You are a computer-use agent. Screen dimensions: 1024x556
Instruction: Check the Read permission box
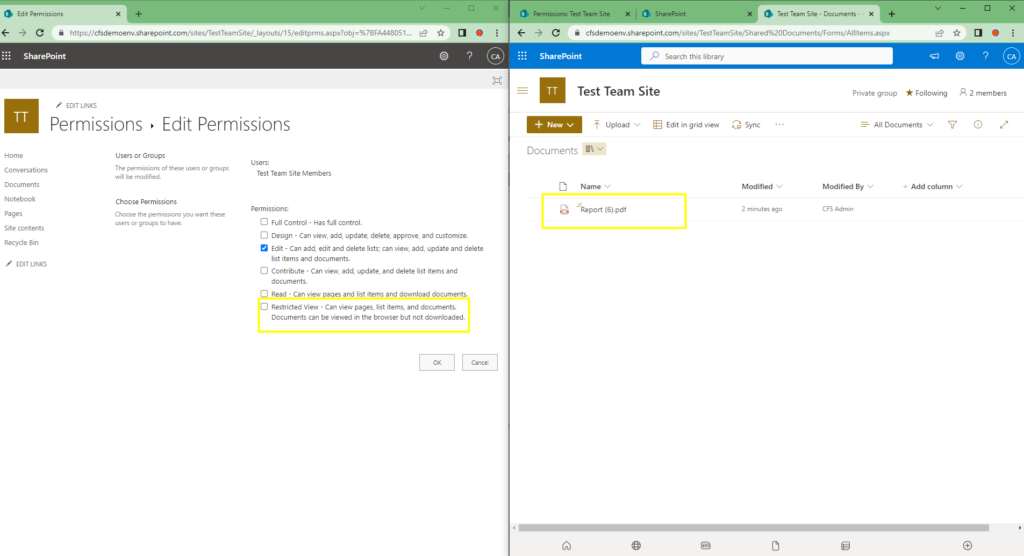(x=264, y=294)
